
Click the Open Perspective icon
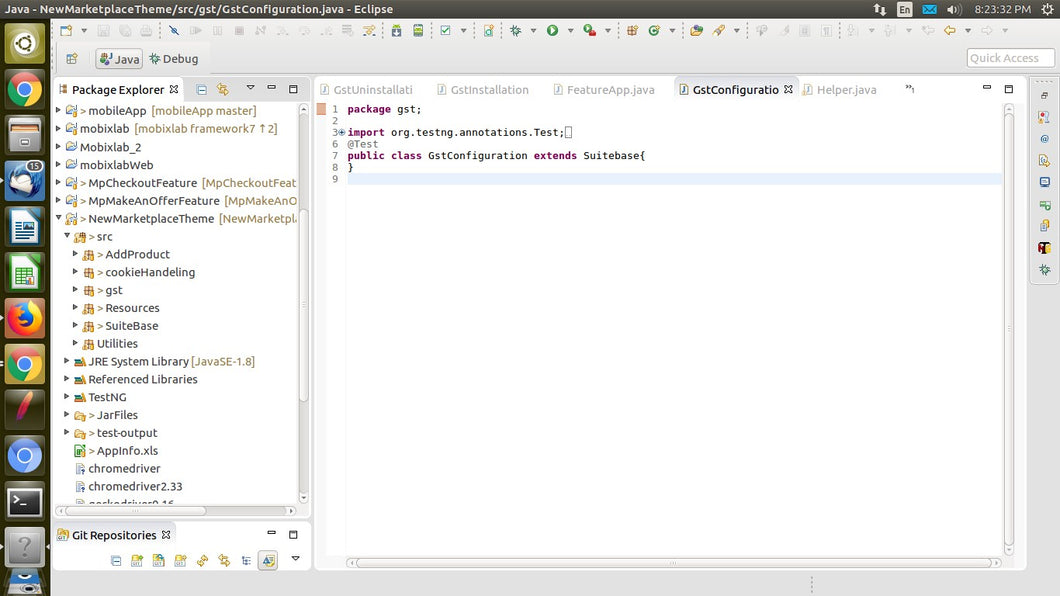tap(72, 59)
